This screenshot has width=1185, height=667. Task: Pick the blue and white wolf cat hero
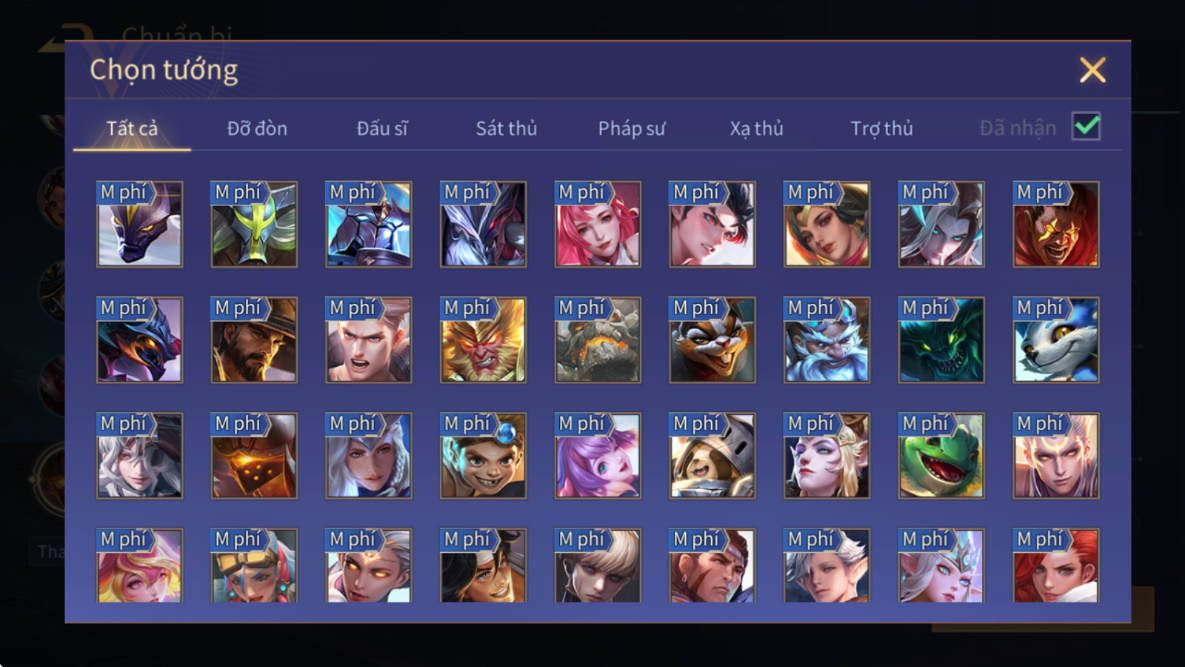[x=1056, y=339]
